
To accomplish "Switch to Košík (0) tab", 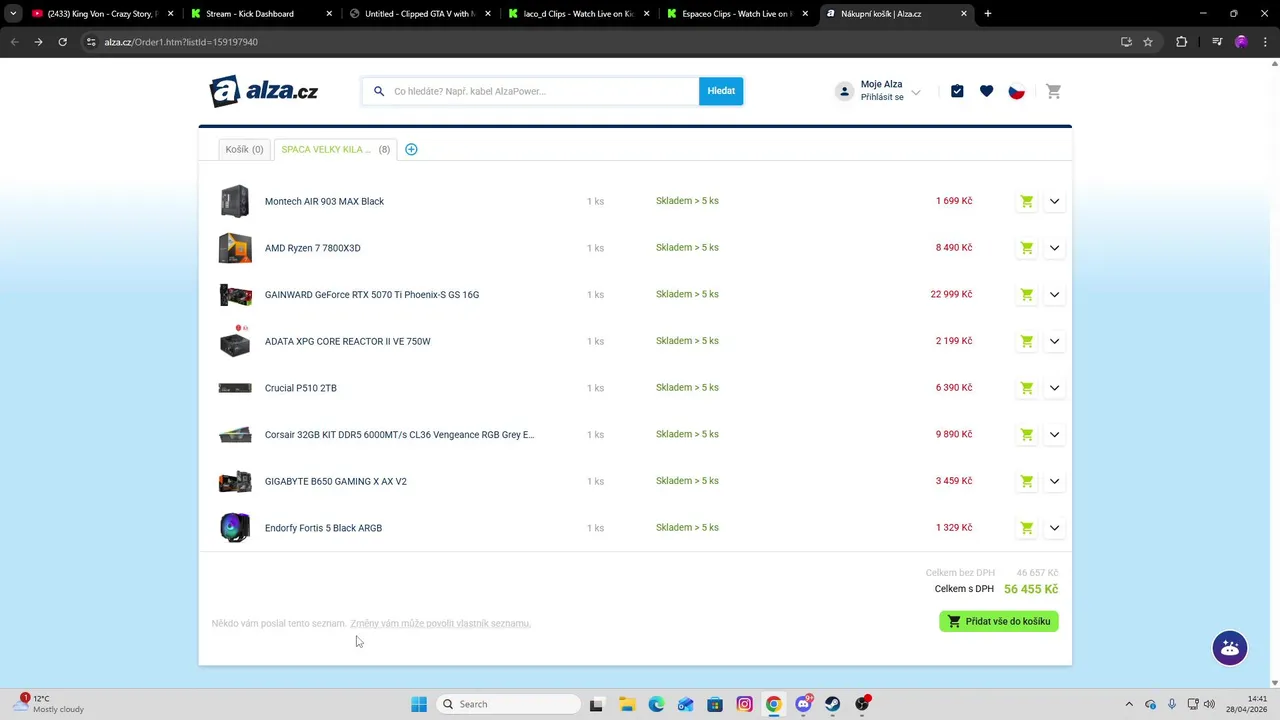I will 244,149.
